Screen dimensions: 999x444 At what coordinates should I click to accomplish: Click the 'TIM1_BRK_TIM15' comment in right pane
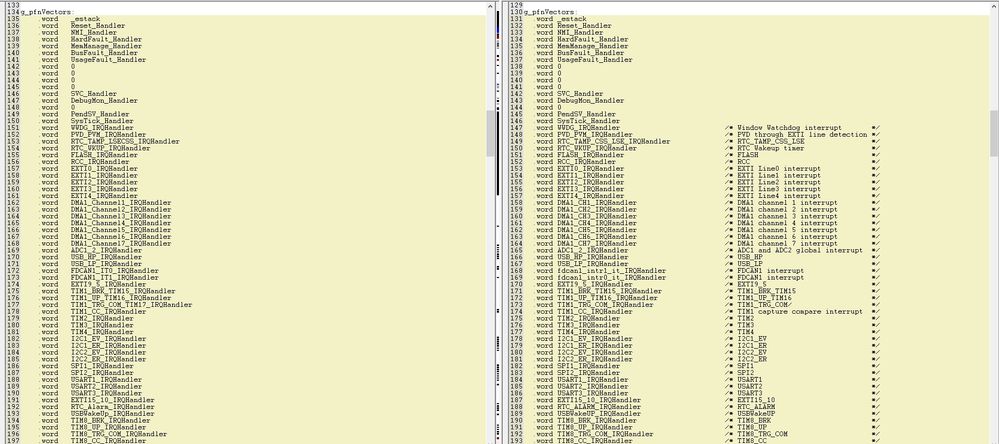[766, 291]
